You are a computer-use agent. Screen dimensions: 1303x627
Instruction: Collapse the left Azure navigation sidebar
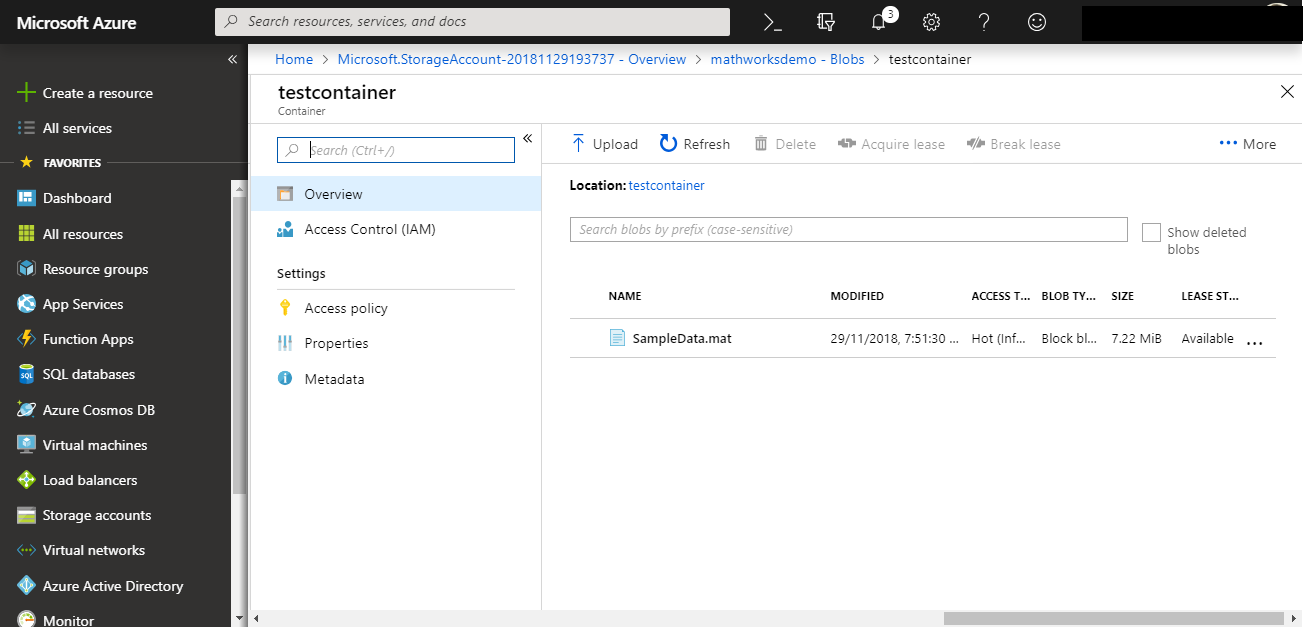pyautogui.click(x=232, y=60)
